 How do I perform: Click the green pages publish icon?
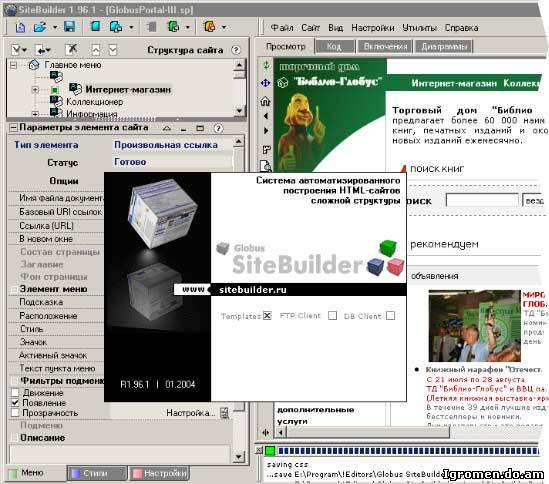(173, 27)
